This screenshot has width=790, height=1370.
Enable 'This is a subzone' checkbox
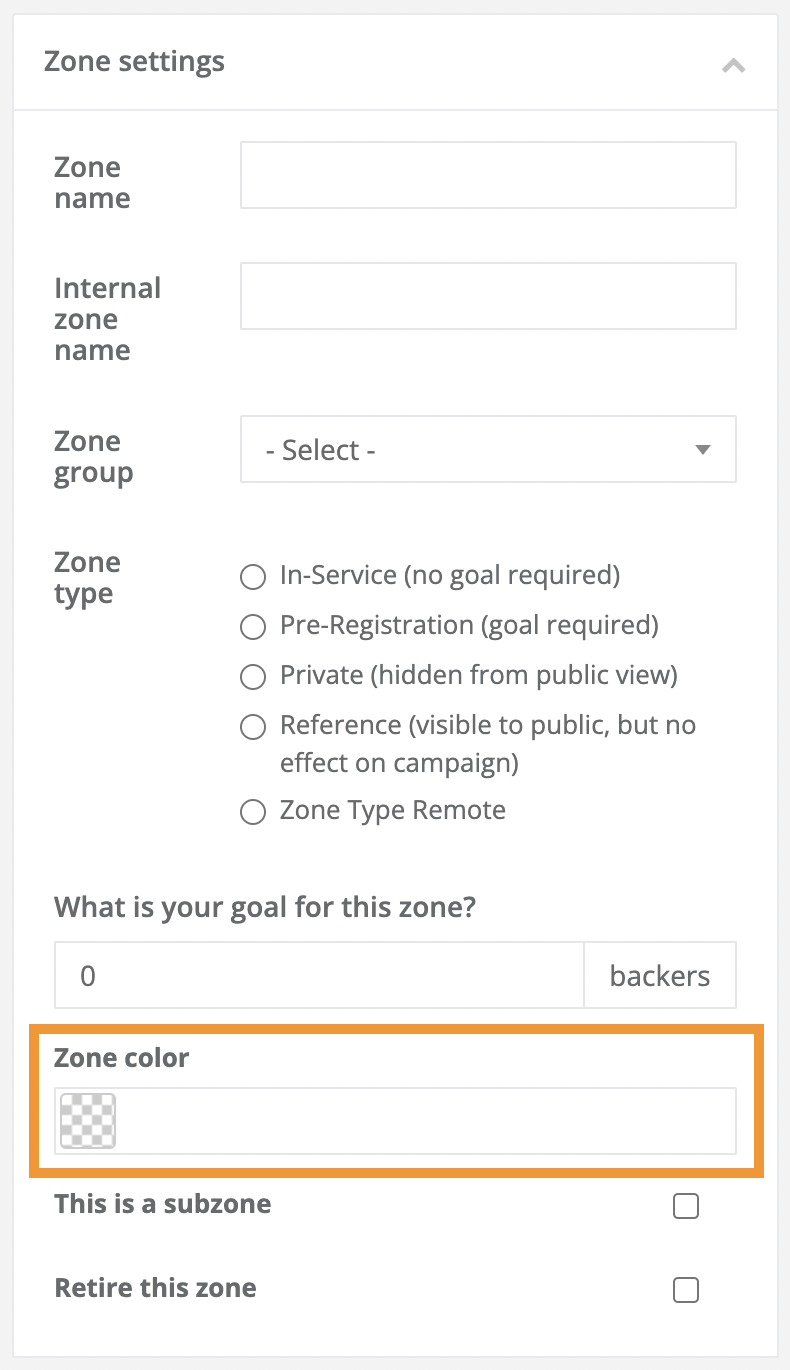(x=685, y=1206)
